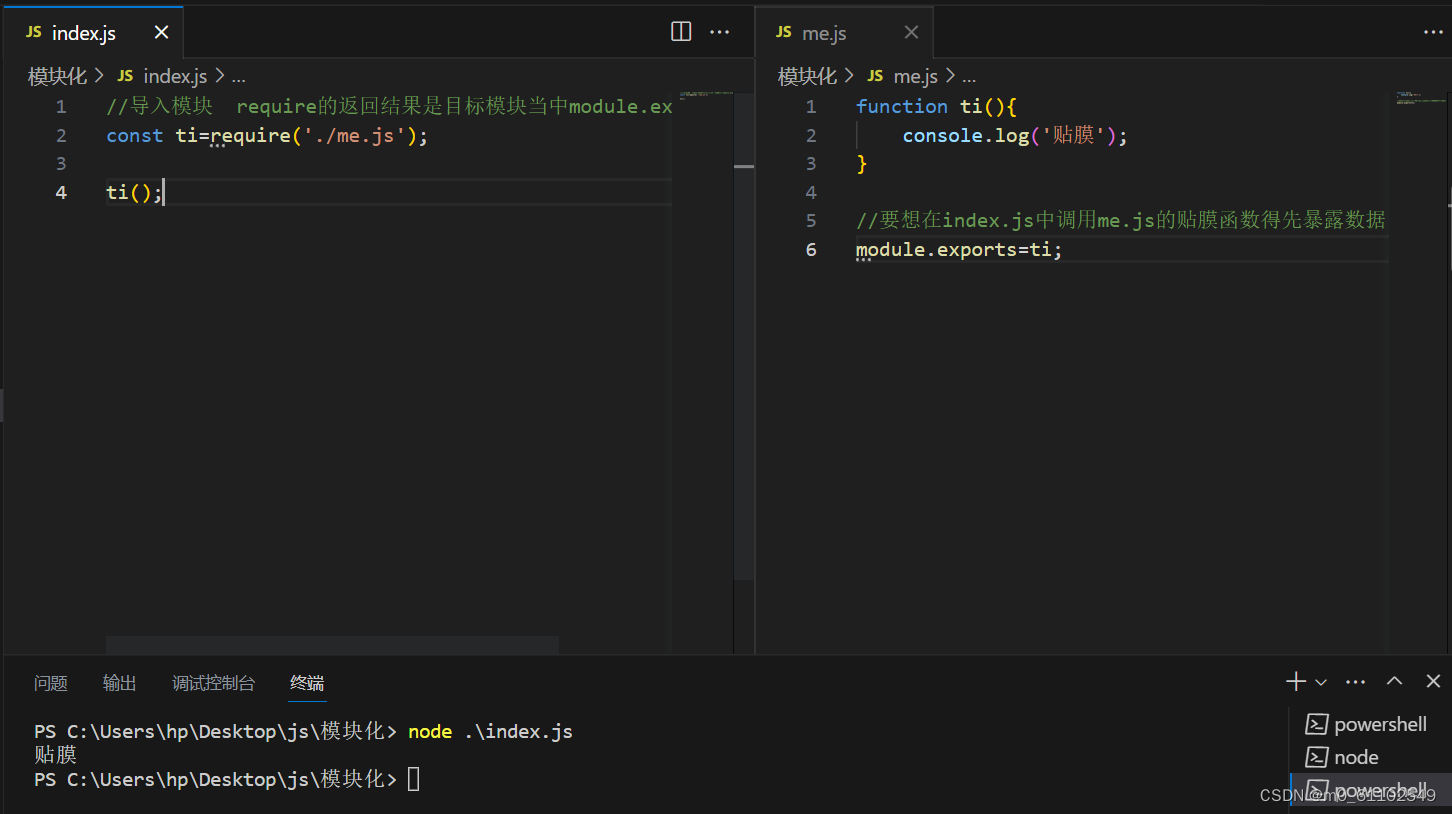Click the horizontal scrollbar under index.js code
The height and width of the screenshot is (814, 1452).
pos(330,644)
